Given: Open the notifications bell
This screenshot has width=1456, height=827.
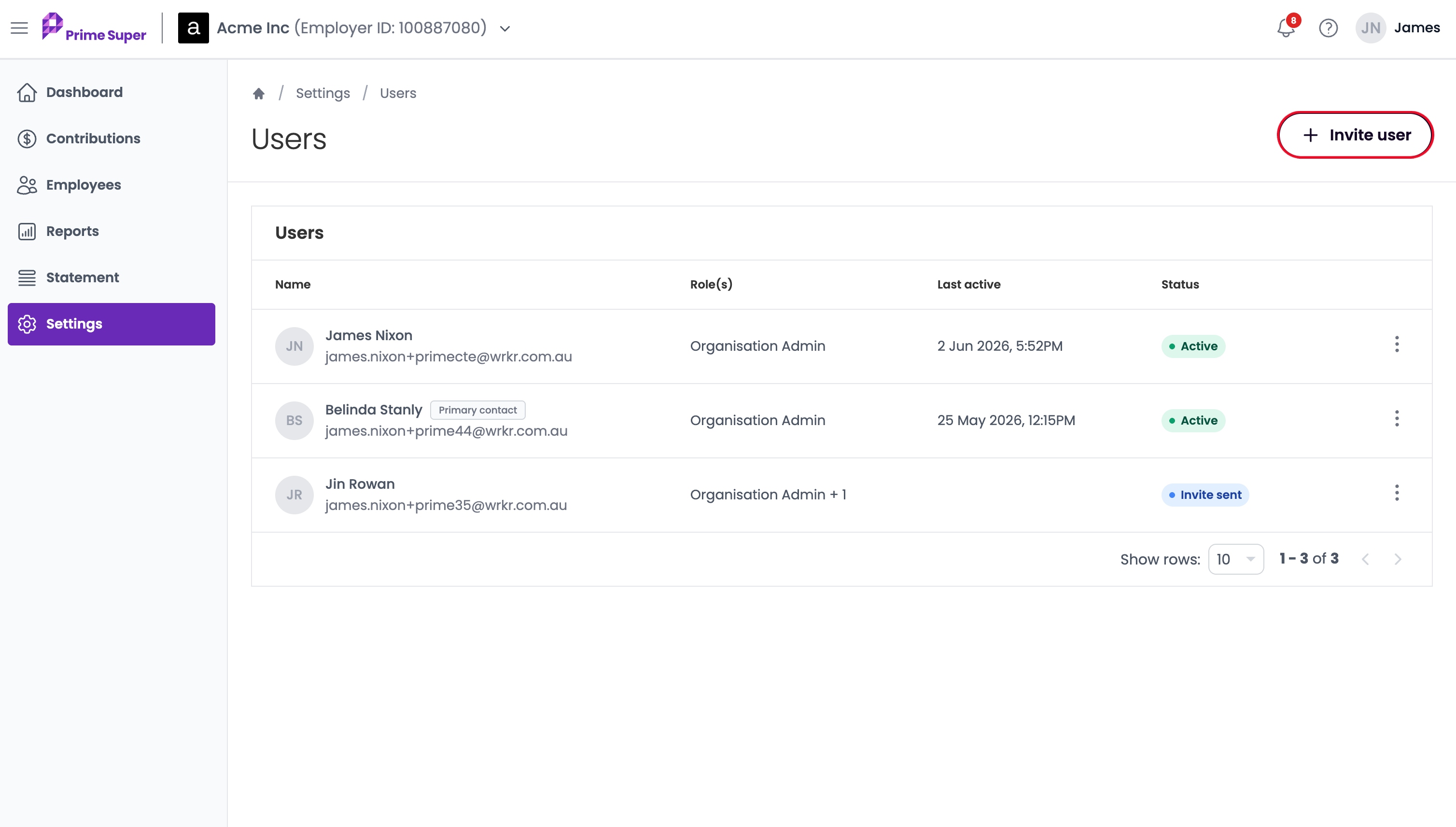Looking at the screenshot, I should coord(1286,28).
